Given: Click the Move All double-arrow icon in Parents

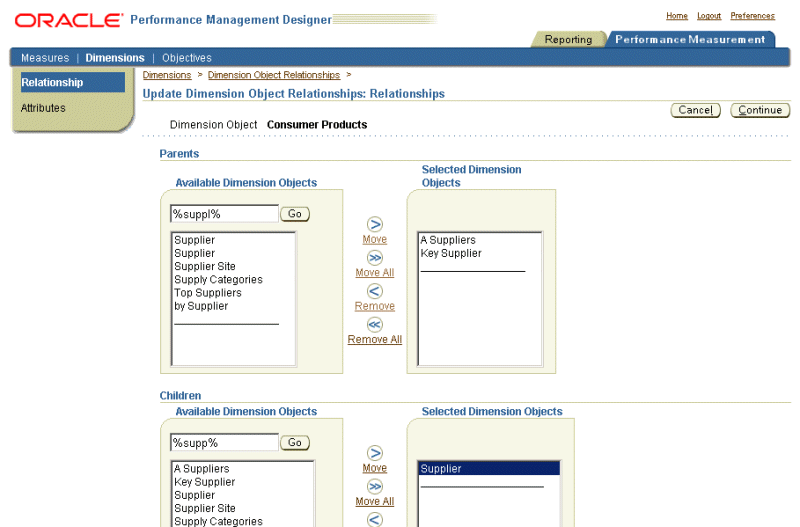Looking at the screenshot, I should click(x=375, y=258).
